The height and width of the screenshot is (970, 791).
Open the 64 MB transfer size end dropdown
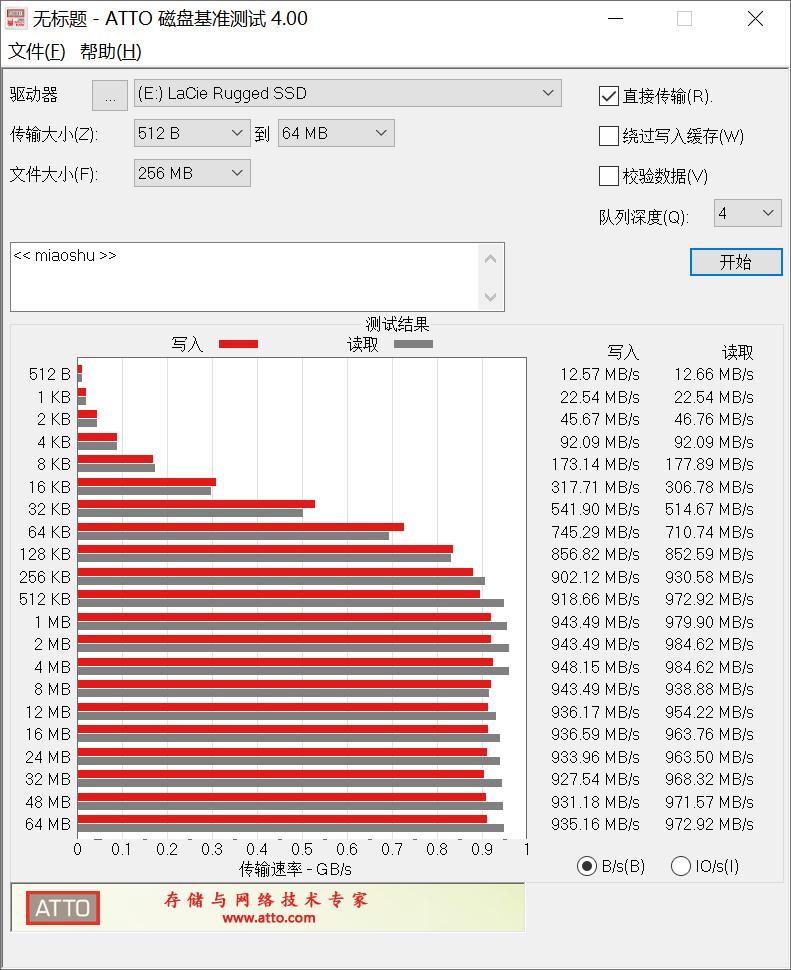pos(336,133)
